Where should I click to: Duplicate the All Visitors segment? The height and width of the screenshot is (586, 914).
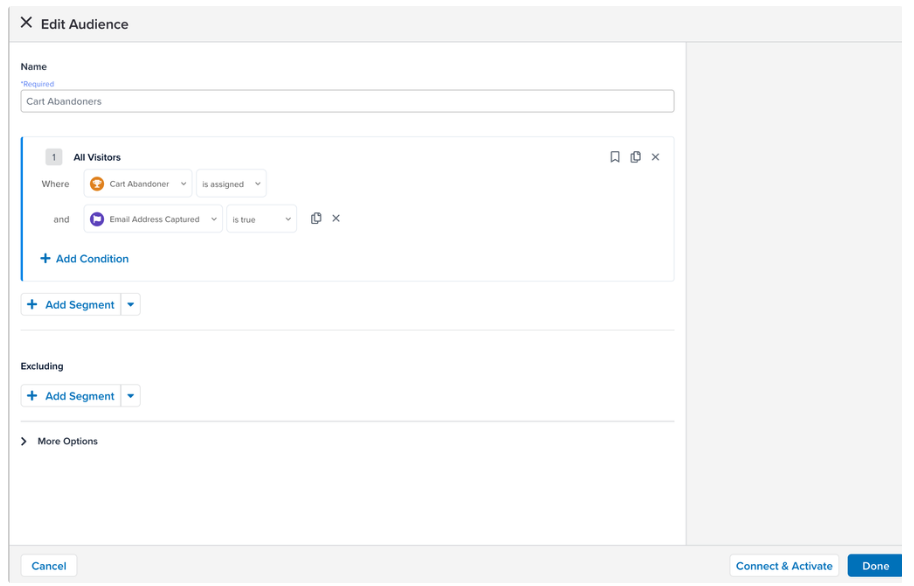[635, 157]
